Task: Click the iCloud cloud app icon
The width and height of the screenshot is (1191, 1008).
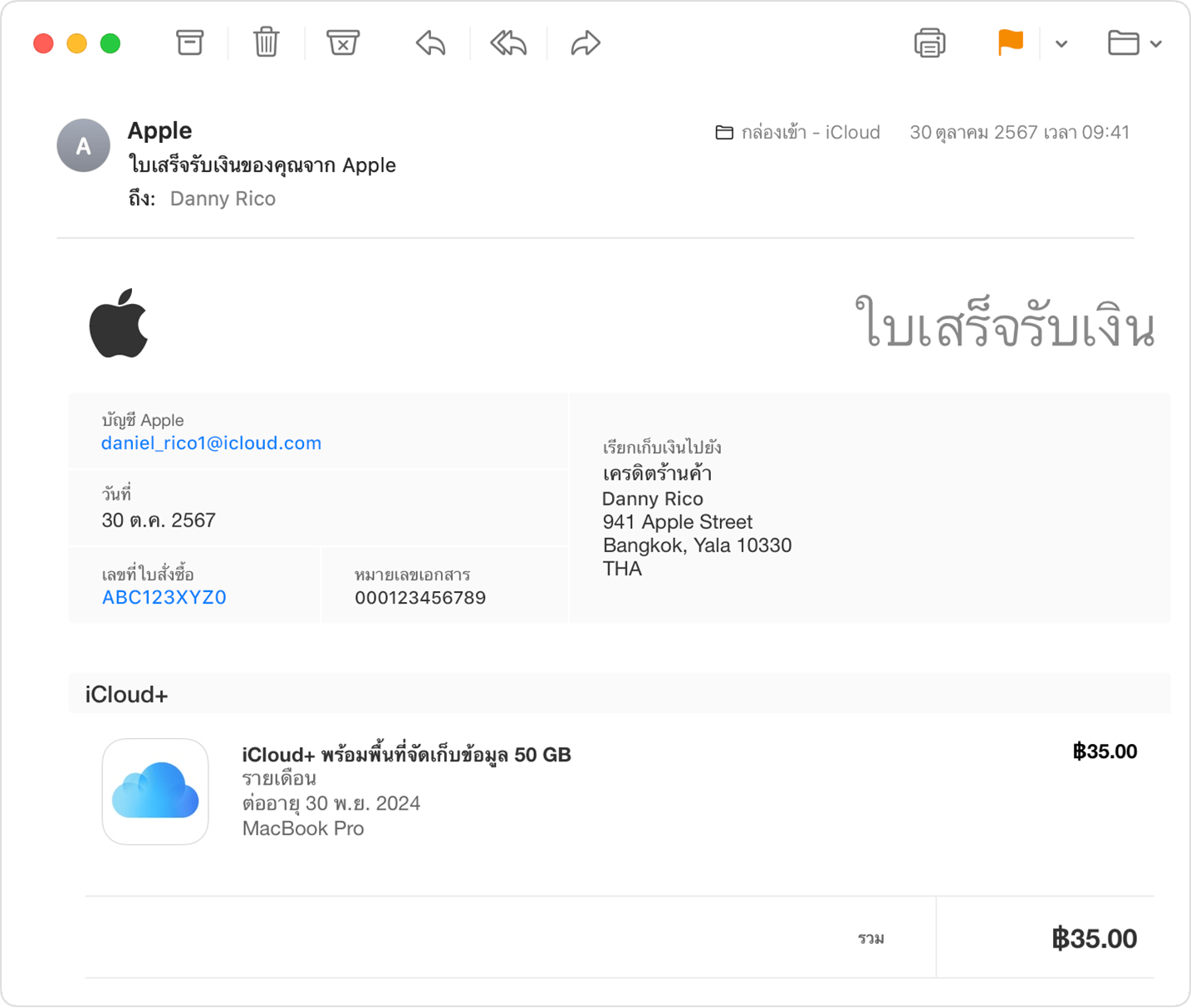Action: [155, 791]
